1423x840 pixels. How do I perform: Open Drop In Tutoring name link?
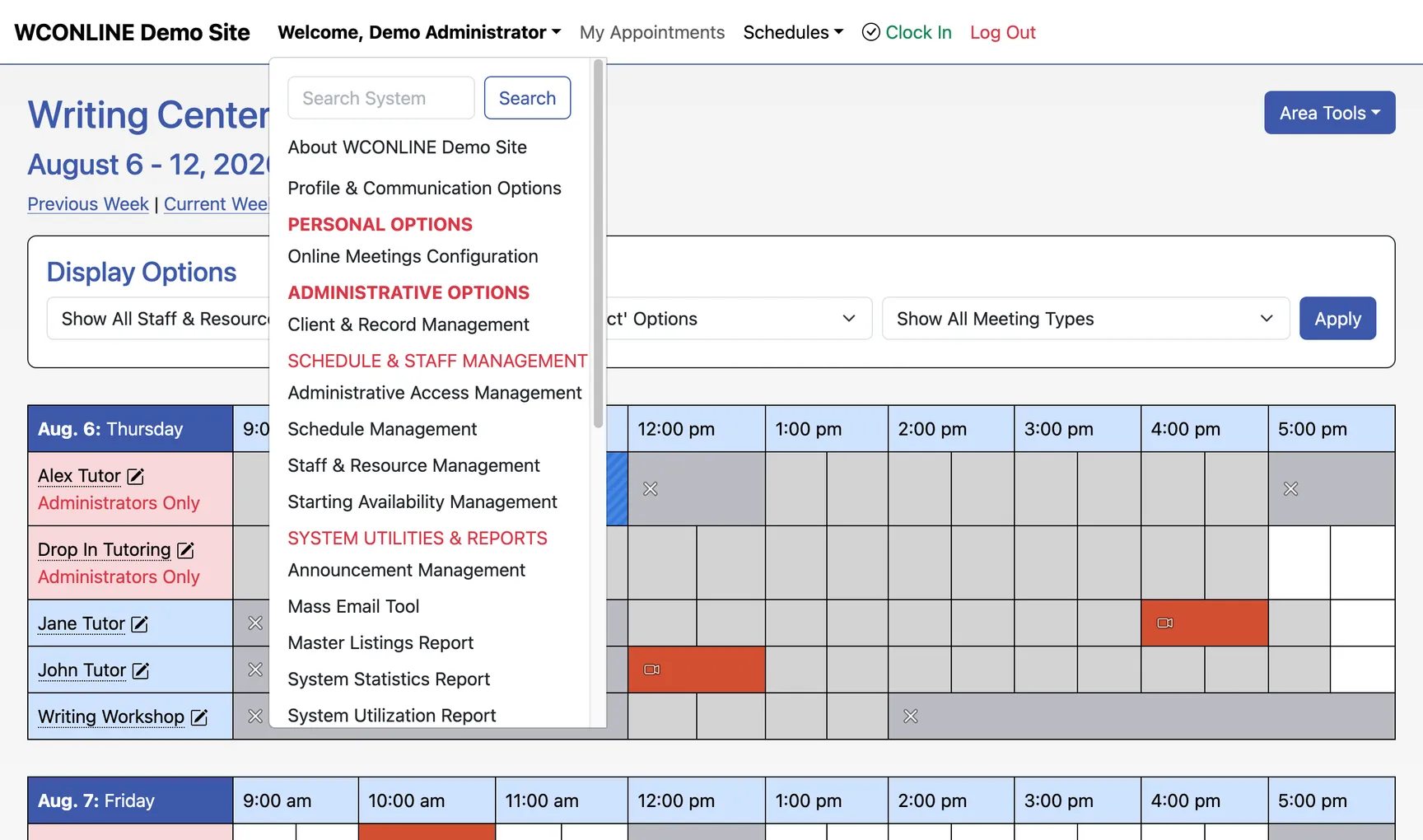click(104, 550)
